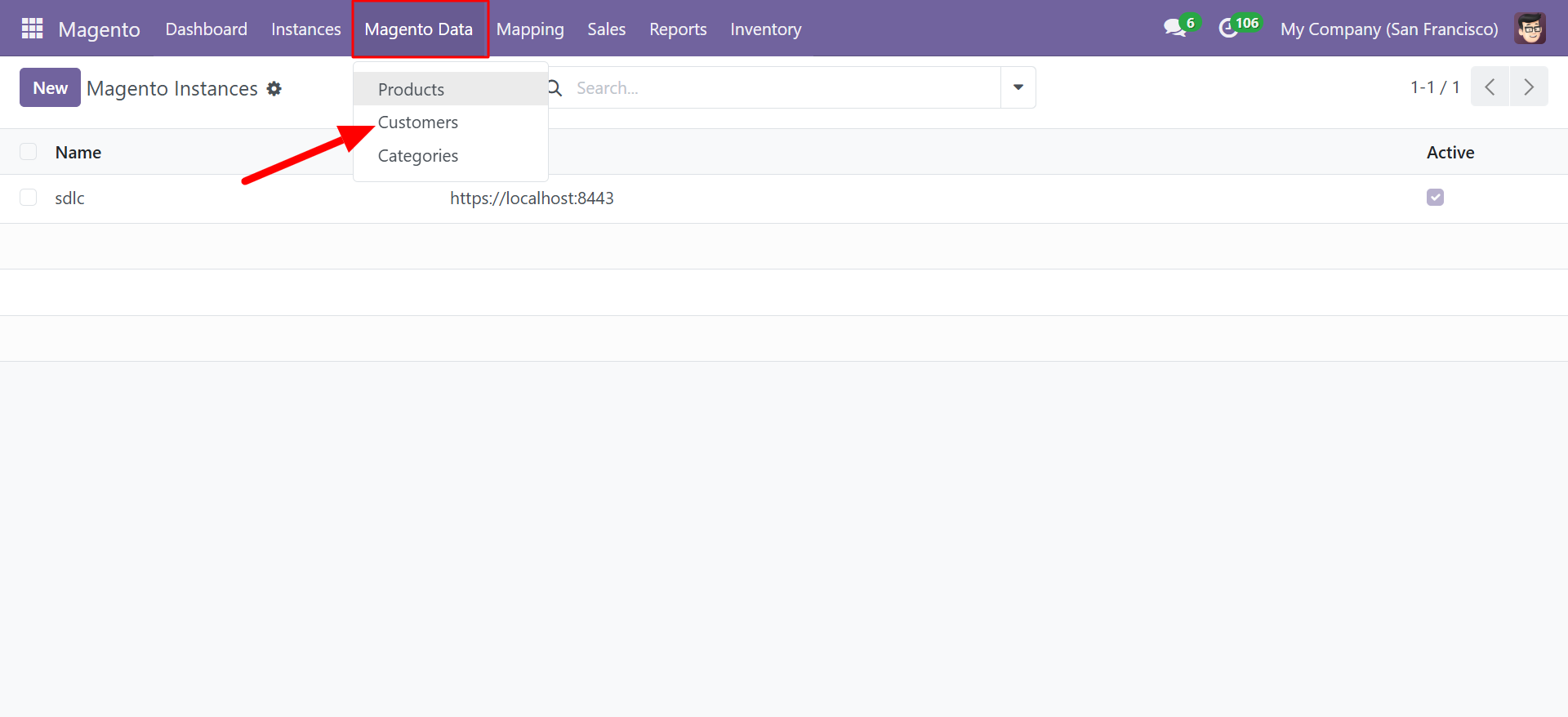Sort by the Name column header
The image size is (1568, 717).
click(x=78, y=153)
